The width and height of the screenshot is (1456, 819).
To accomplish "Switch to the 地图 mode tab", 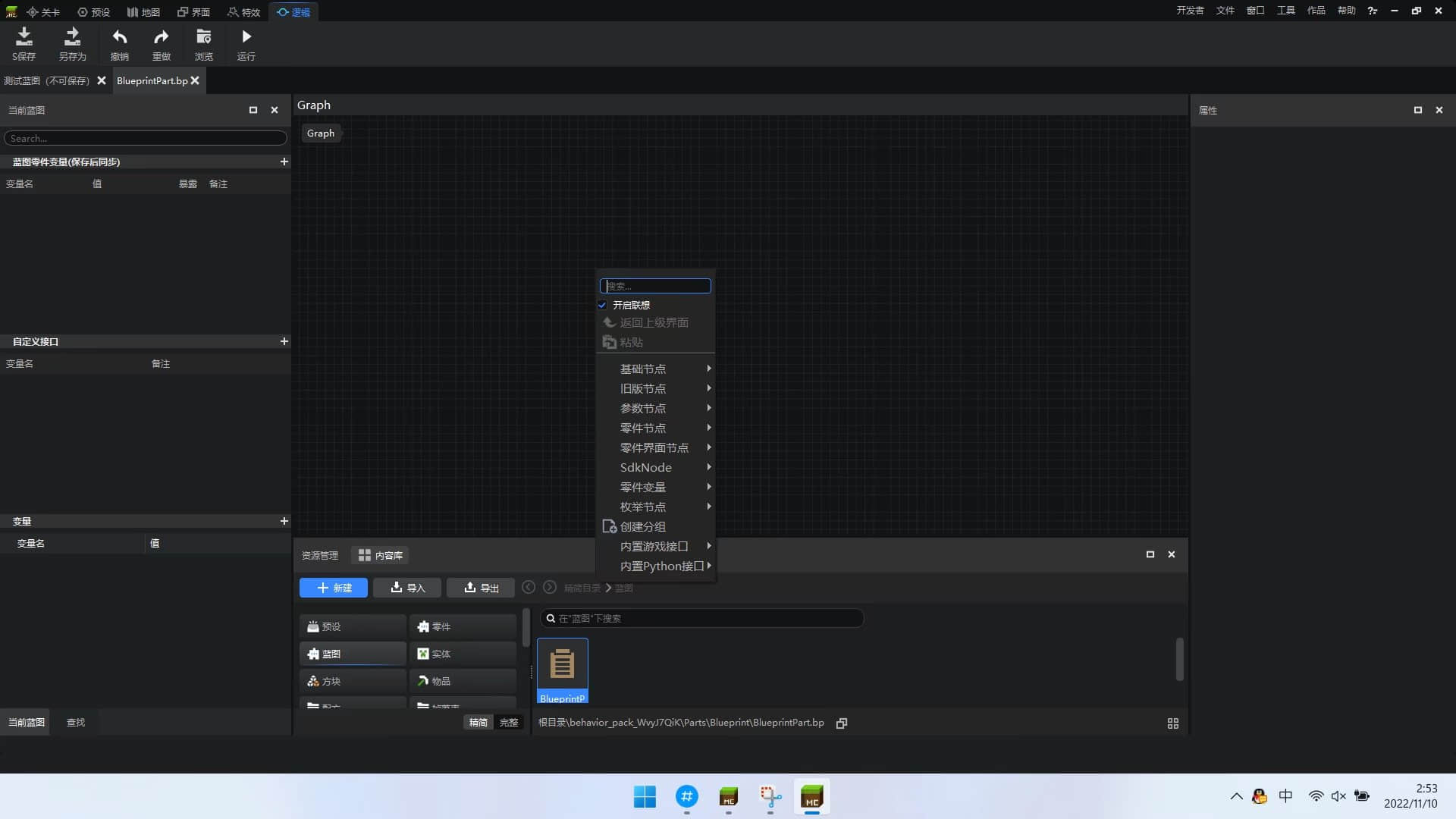I will click(143, 12).
